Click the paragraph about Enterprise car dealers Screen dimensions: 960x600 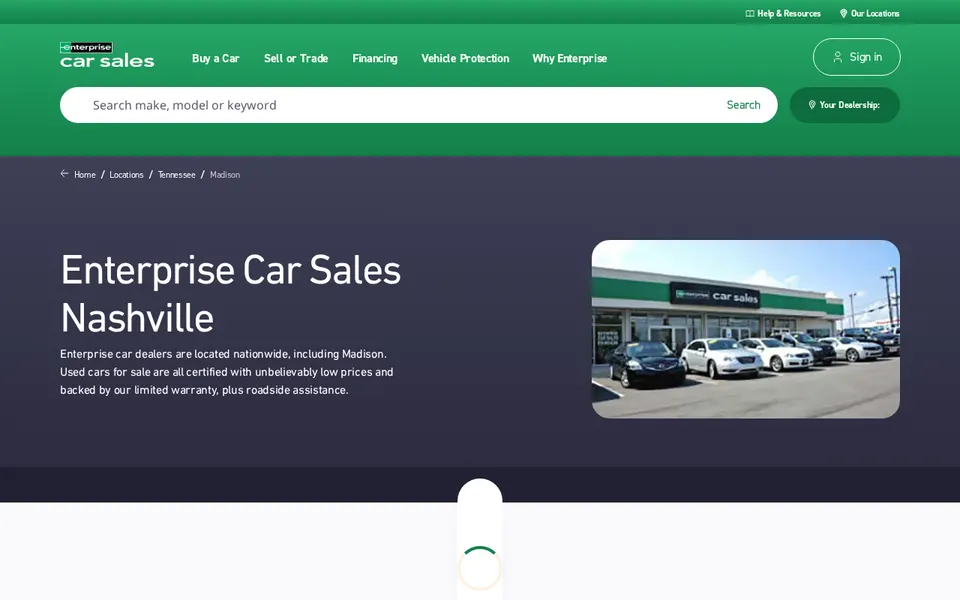pyautogui.click(x=227, y=372)
